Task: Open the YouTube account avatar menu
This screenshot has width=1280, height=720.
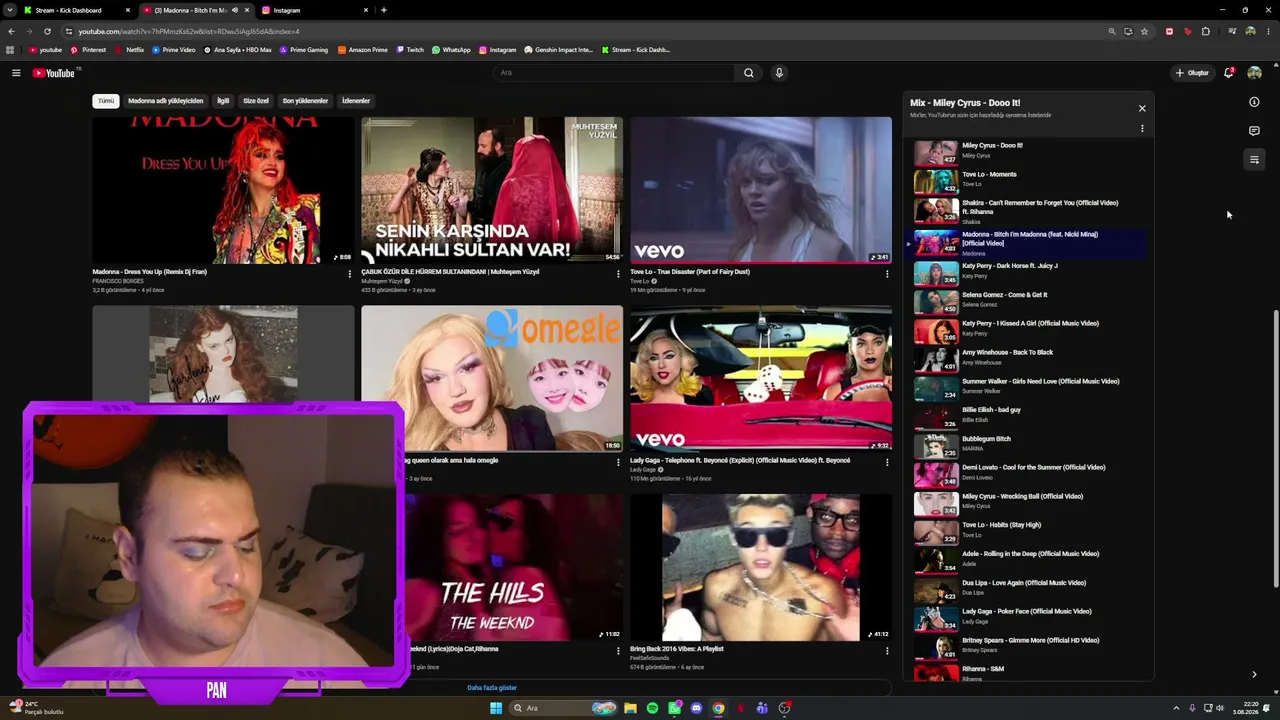Action: click(1254, 73)
